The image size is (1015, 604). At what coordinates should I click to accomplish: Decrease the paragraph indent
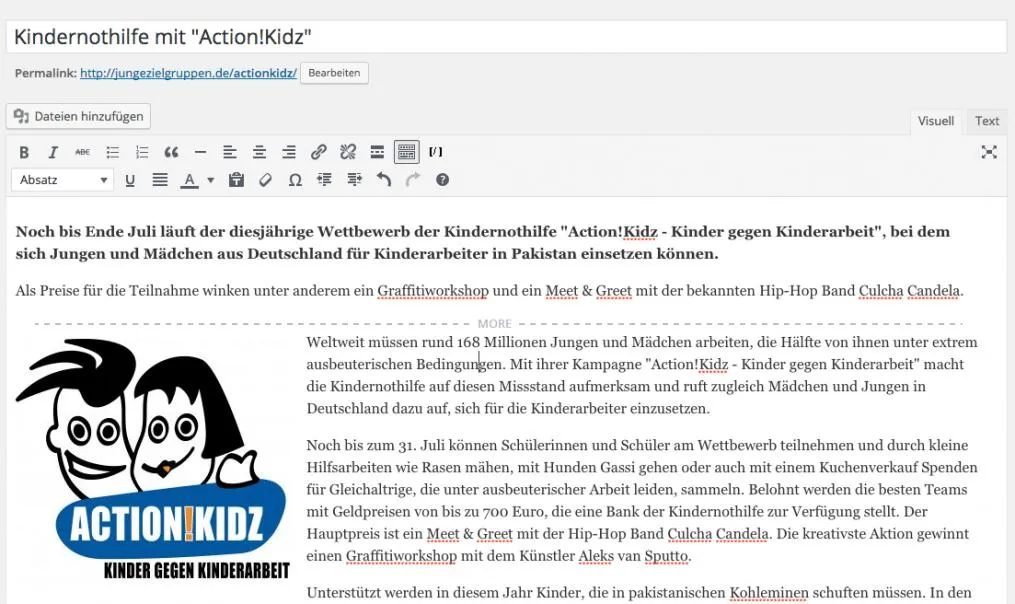click(x=324, y=180)
